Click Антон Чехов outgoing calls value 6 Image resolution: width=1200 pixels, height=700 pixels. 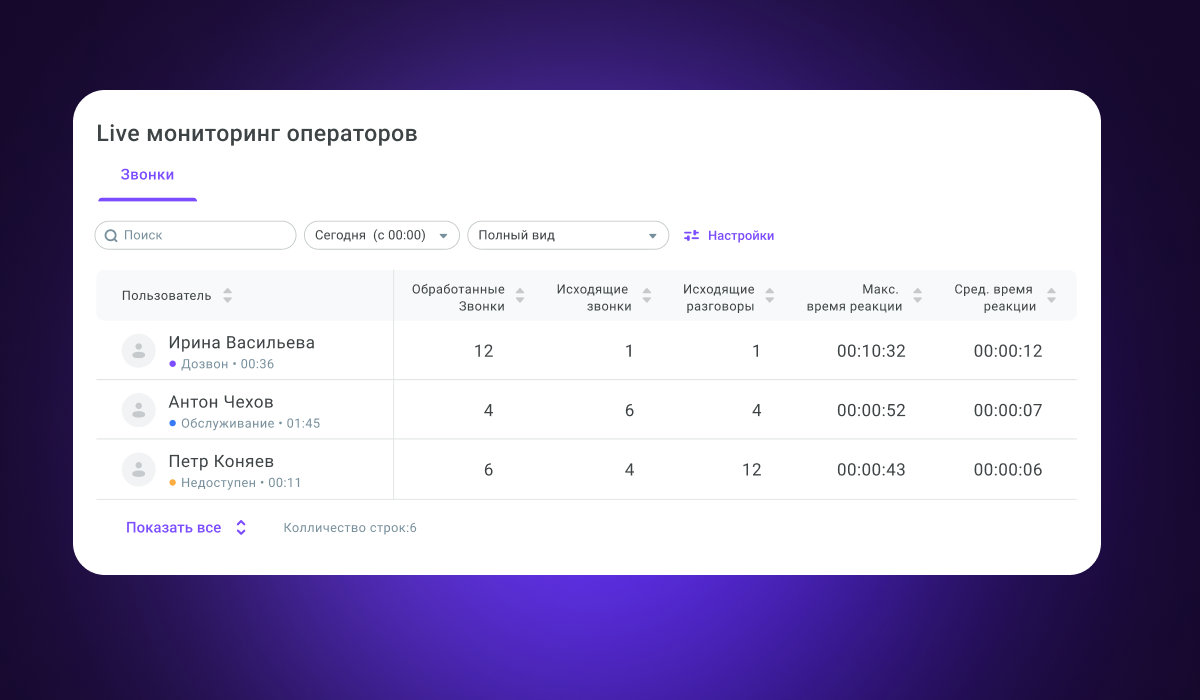click(629, 410)
